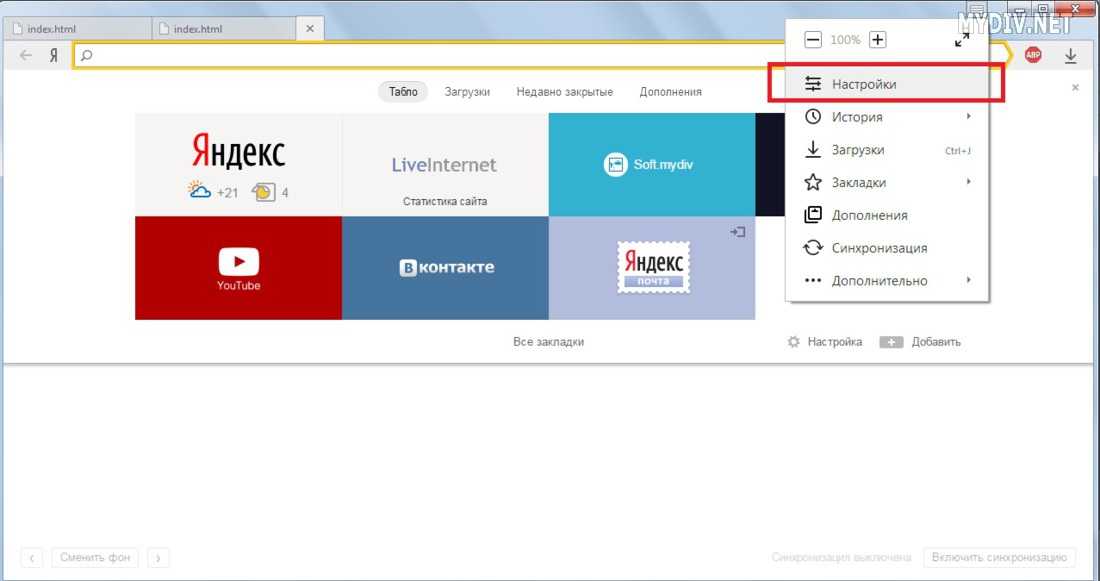Click the Включить синхронизацию button
The height and width of the screenshot is (581, 1100).
click(999, 558)
